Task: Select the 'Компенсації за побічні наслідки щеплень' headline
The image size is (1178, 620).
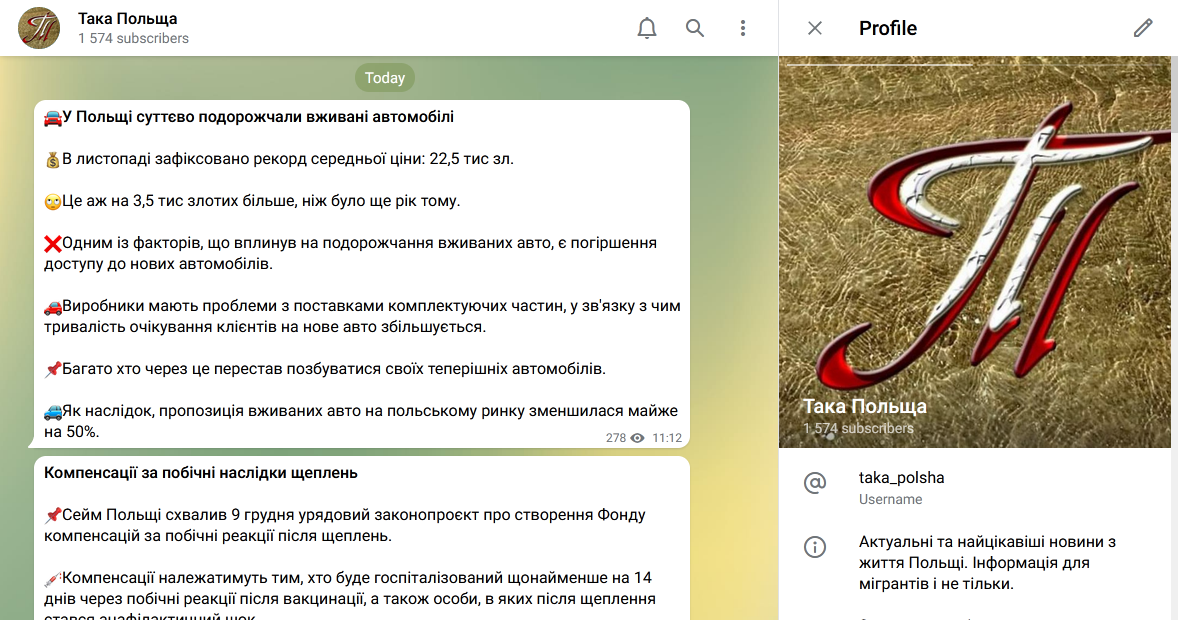Action: click(201, 473)
